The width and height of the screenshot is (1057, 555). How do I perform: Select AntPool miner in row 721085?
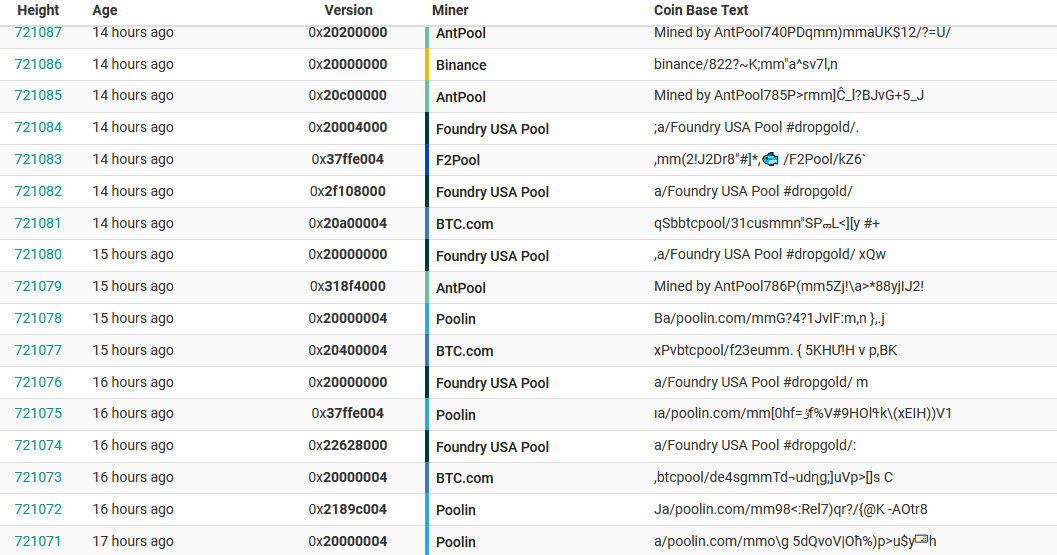[x=460, y=96]
